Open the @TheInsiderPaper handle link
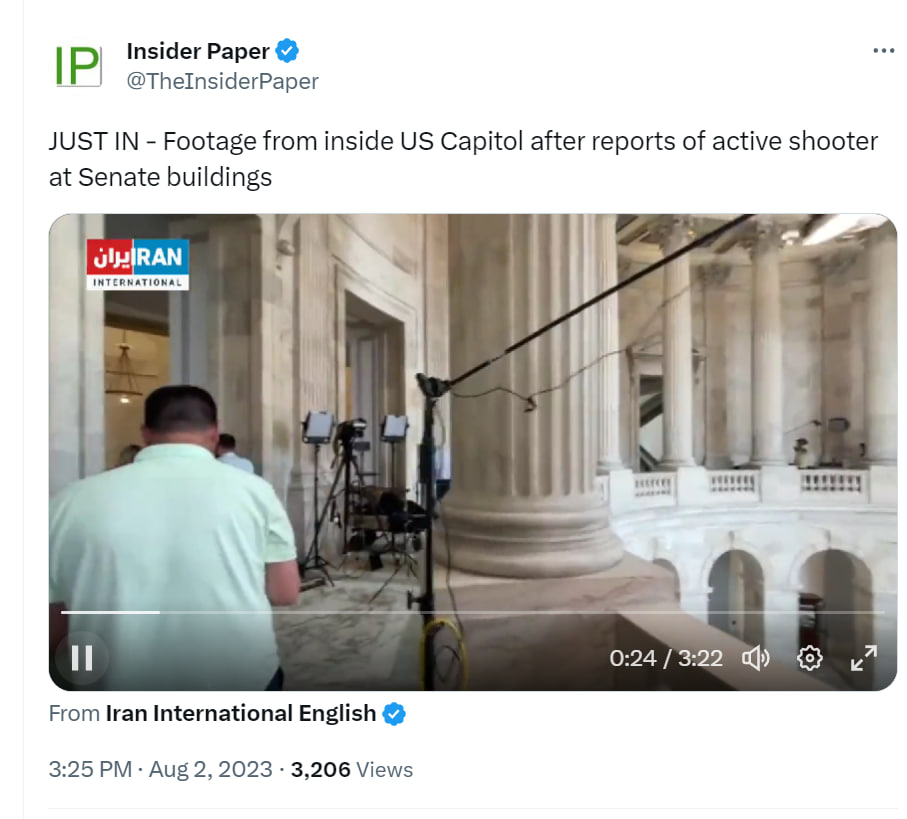This screenshot has width=907, height=819. point(223,81)
